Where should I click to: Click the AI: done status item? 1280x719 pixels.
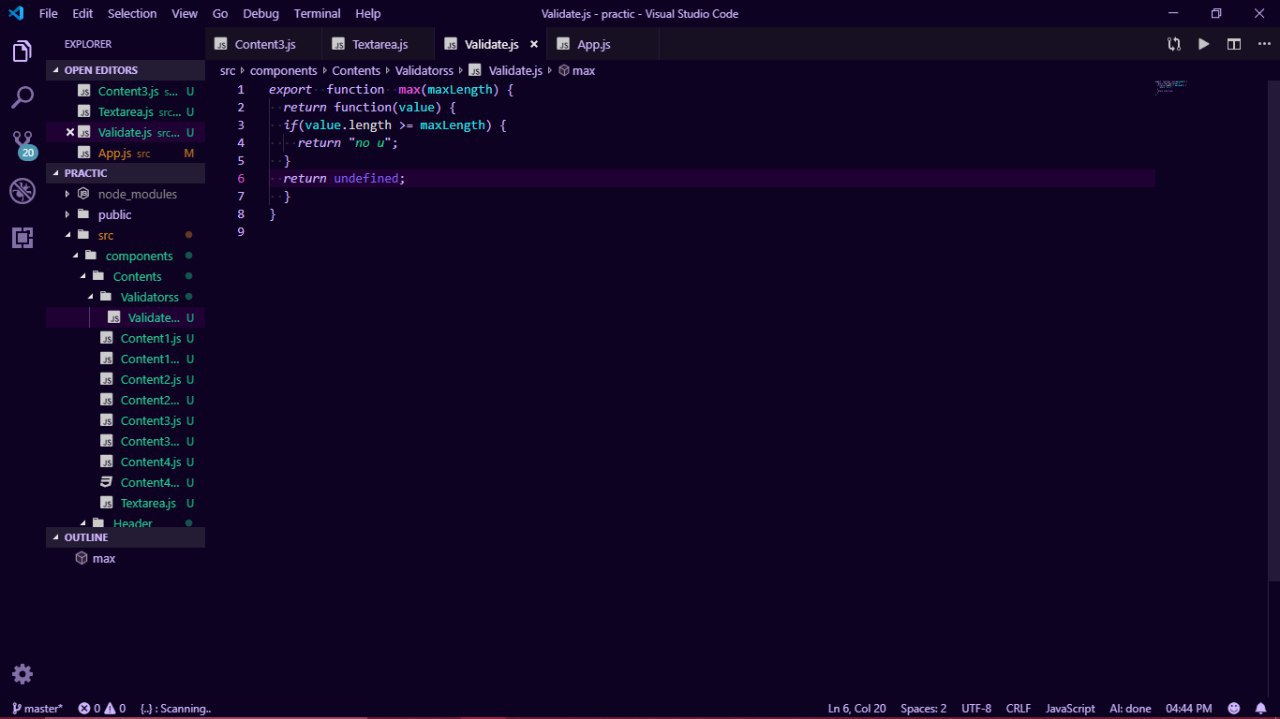click(x=1130, y=708)
